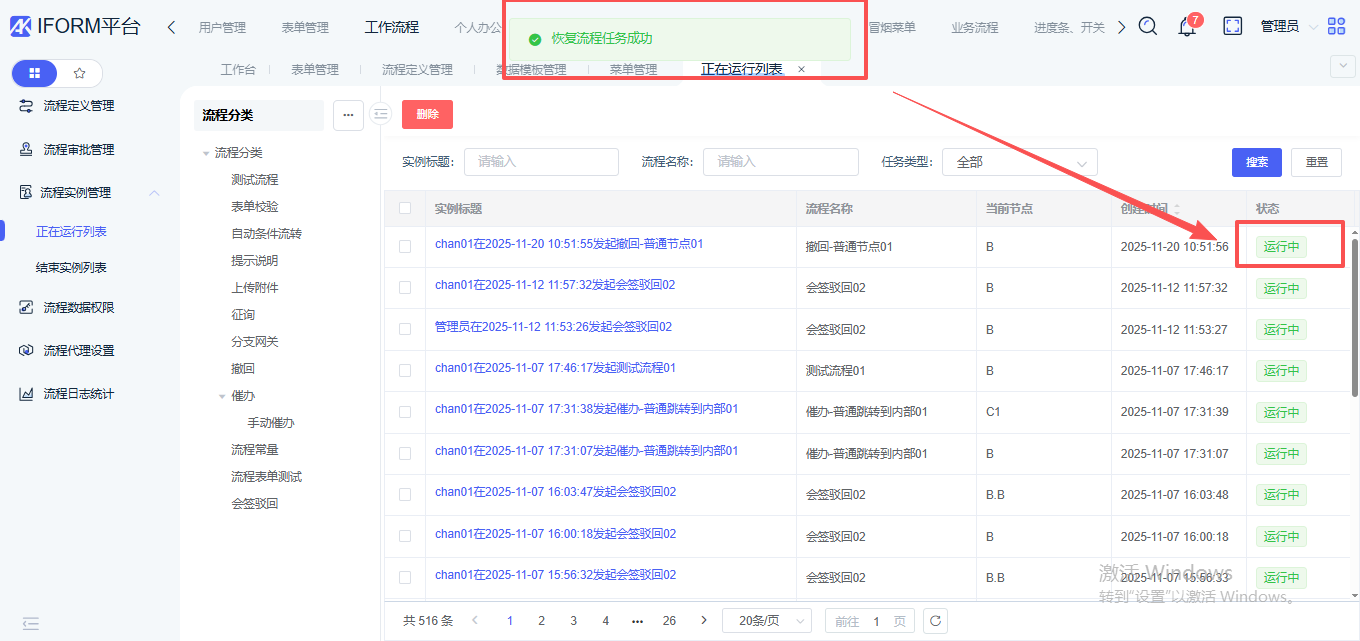Click the 实例标题 input field
Viewport: 1360px width, 641px height.
(x=541, y=162)
